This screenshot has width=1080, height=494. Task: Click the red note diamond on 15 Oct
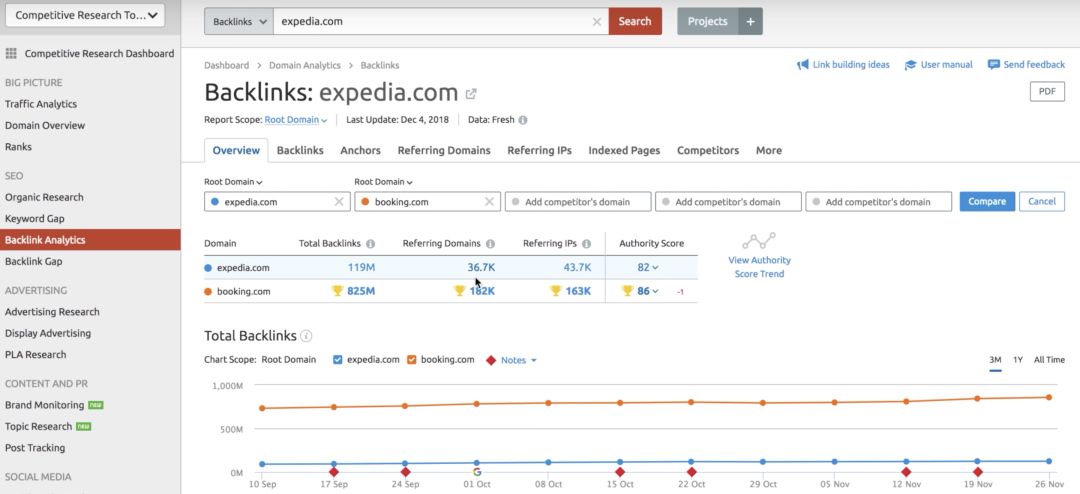[x=620, y=472]
